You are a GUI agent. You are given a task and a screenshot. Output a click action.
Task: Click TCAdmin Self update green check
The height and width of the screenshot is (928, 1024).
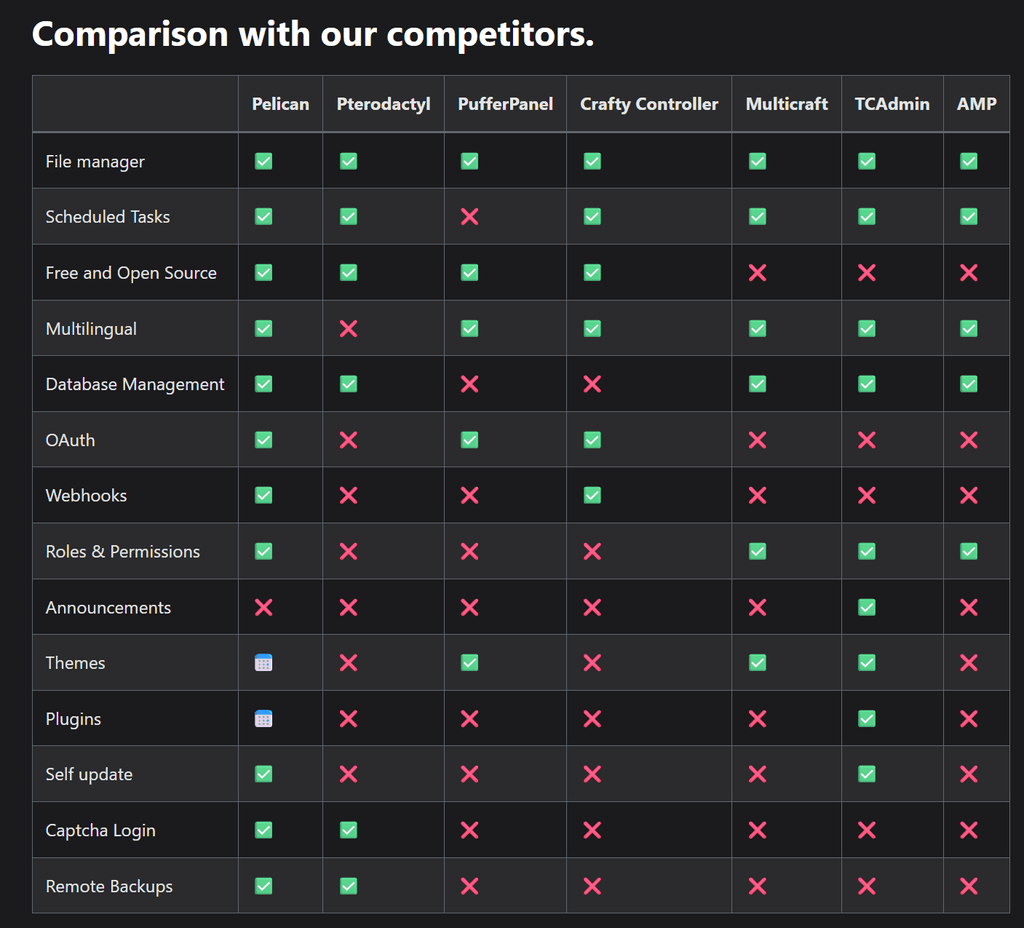tap(867, 774)
